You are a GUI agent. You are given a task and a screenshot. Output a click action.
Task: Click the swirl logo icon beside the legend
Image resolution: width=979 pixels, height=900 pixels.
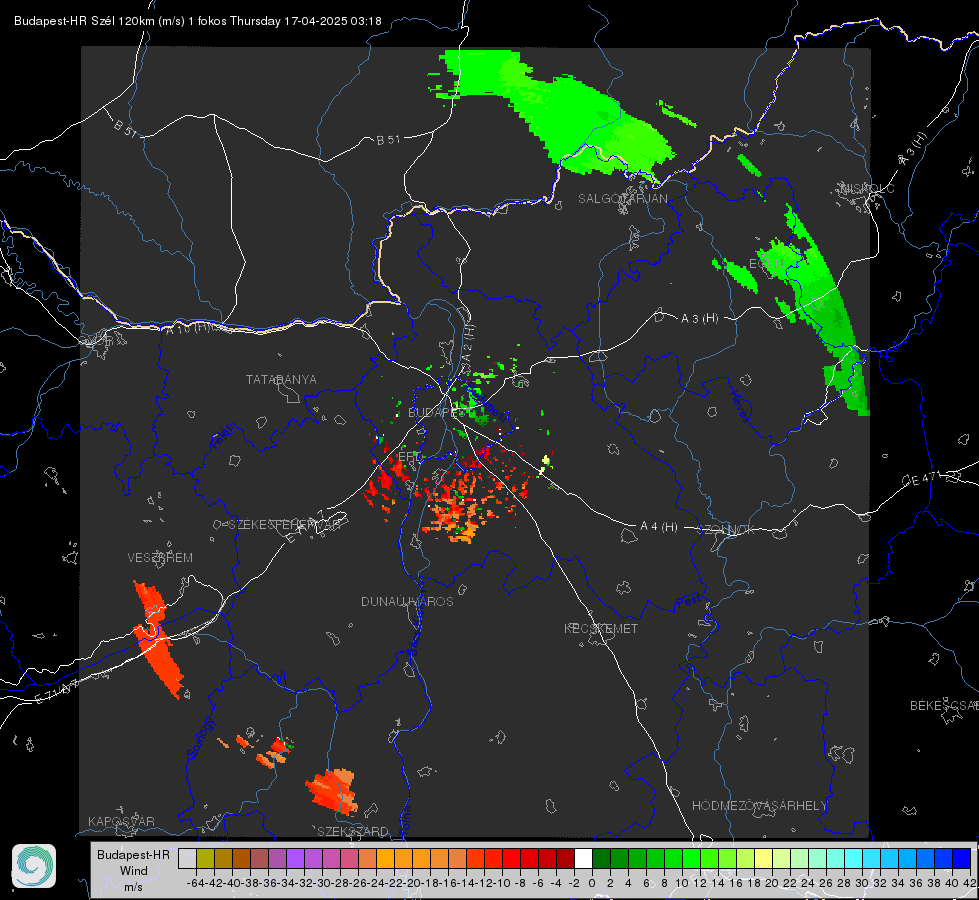pos(34,866)
